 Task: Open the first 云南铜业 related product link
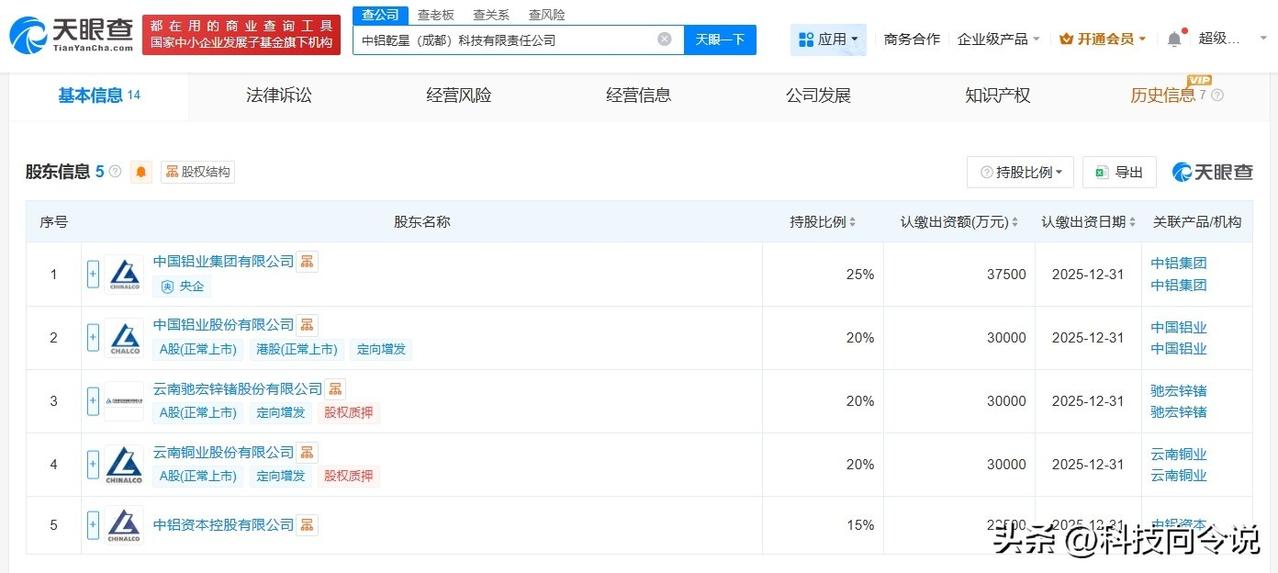tap(1179, 454)
